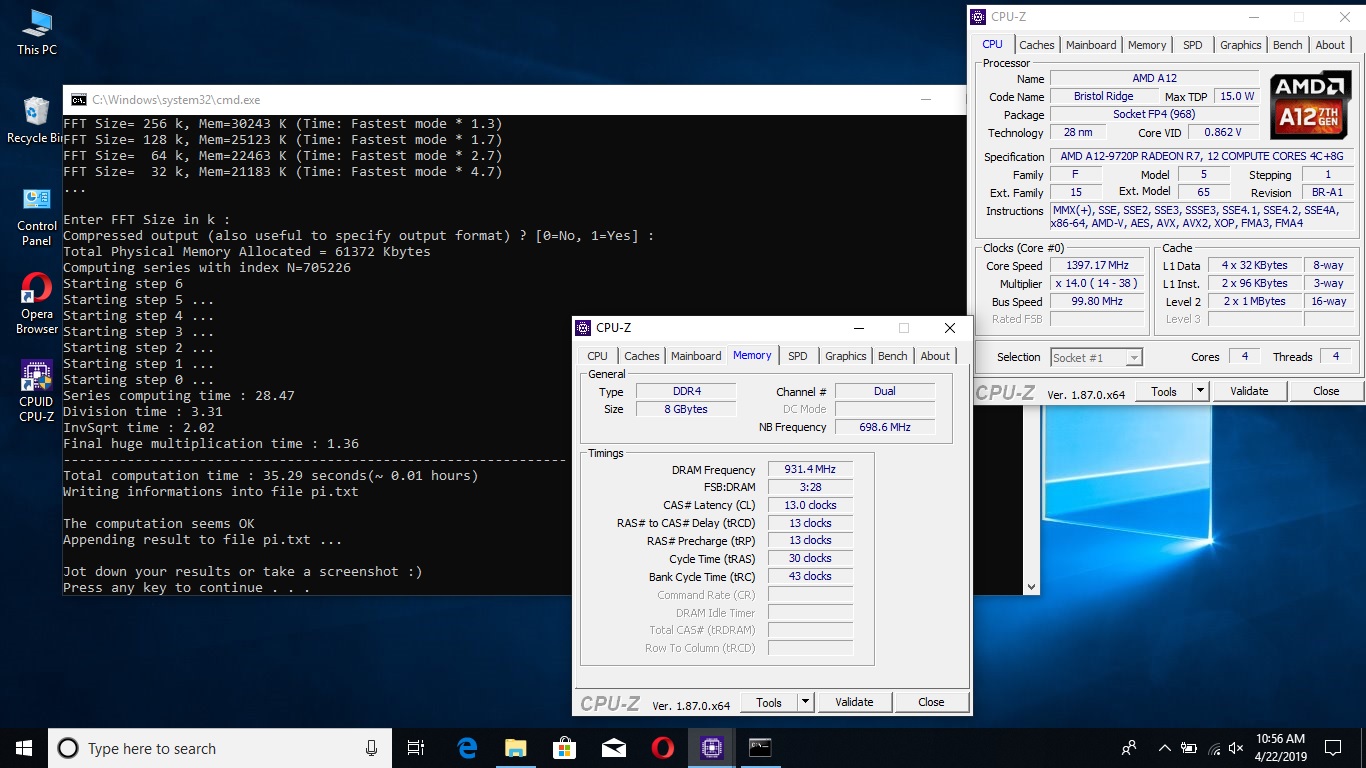The image size is (1366, 768).
Task: Open Opera from taskbar
Action: tap(662, 748)
